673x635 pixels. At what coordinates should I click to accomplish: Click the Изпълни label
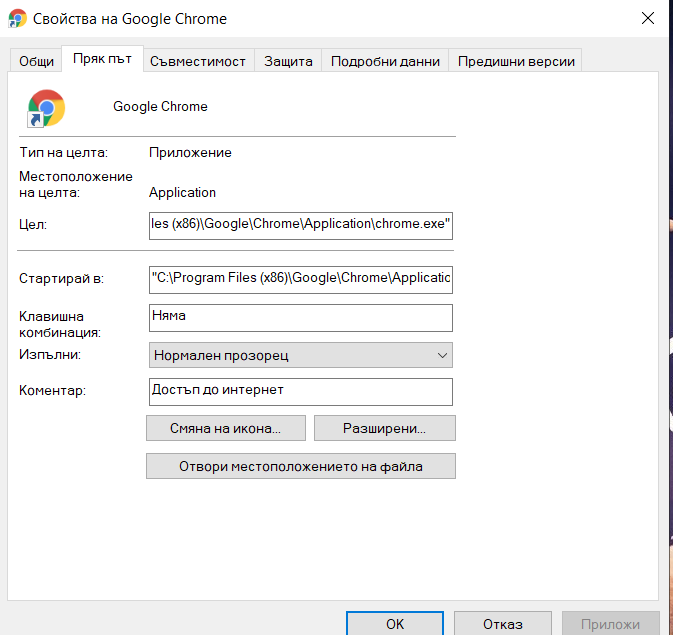tap(50, 355)
